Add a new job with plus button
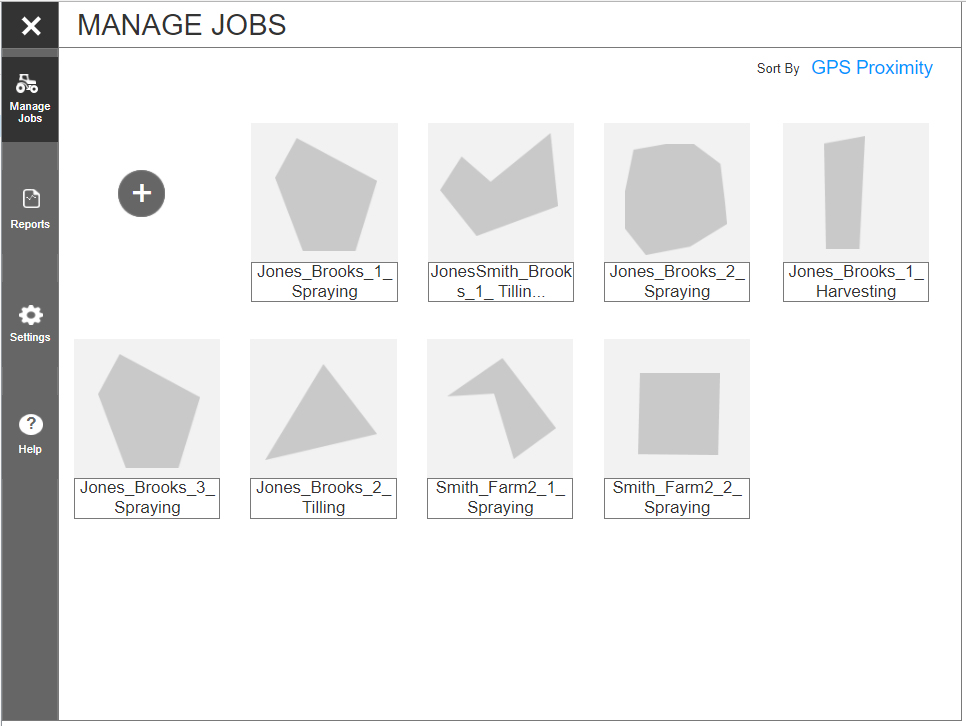 141,194
